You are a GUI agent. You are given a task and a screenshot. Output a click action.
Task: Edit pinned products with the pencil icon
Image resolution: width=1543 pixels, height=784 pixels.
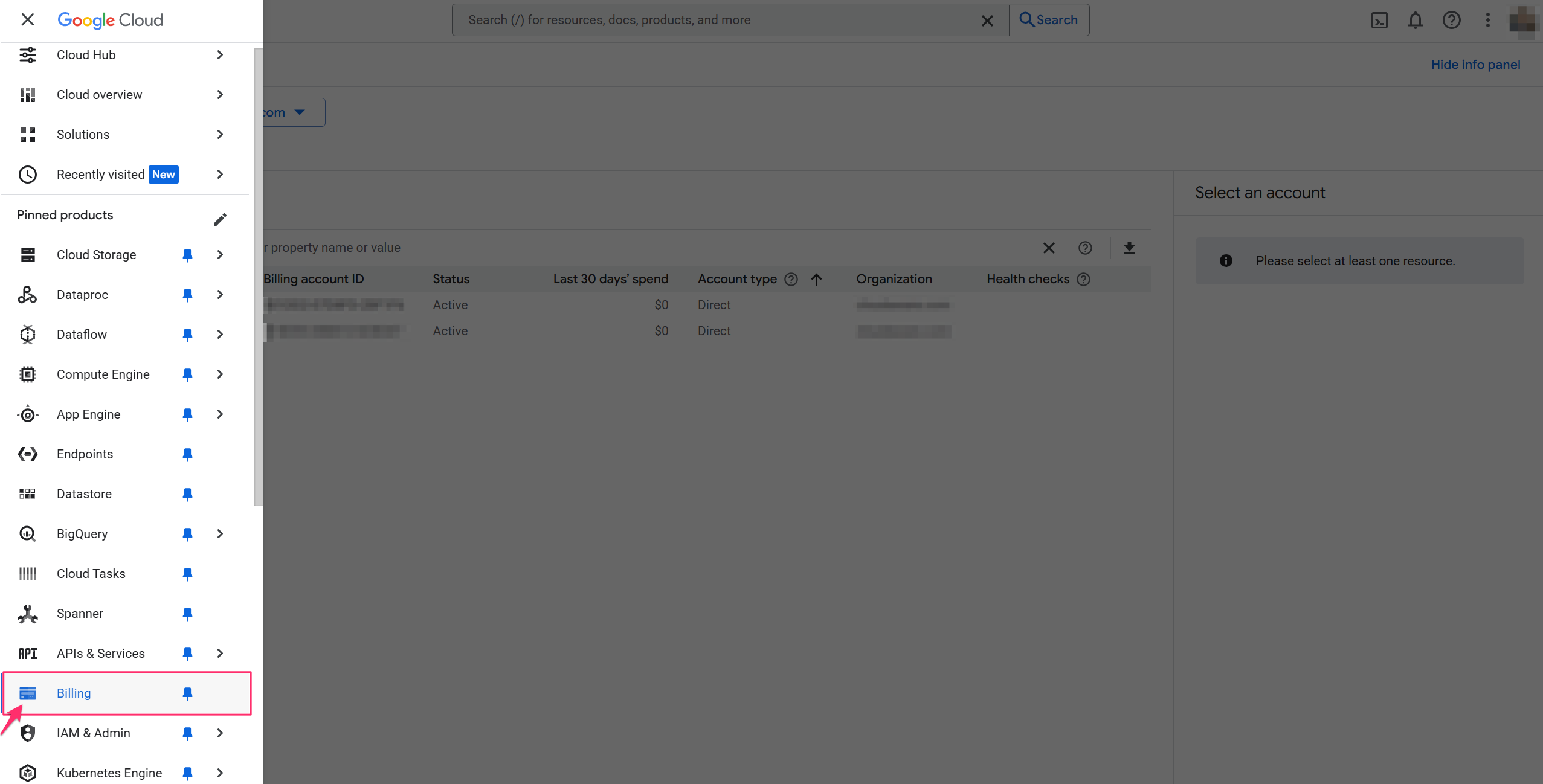pyautogui.click(x=220, y=219)
